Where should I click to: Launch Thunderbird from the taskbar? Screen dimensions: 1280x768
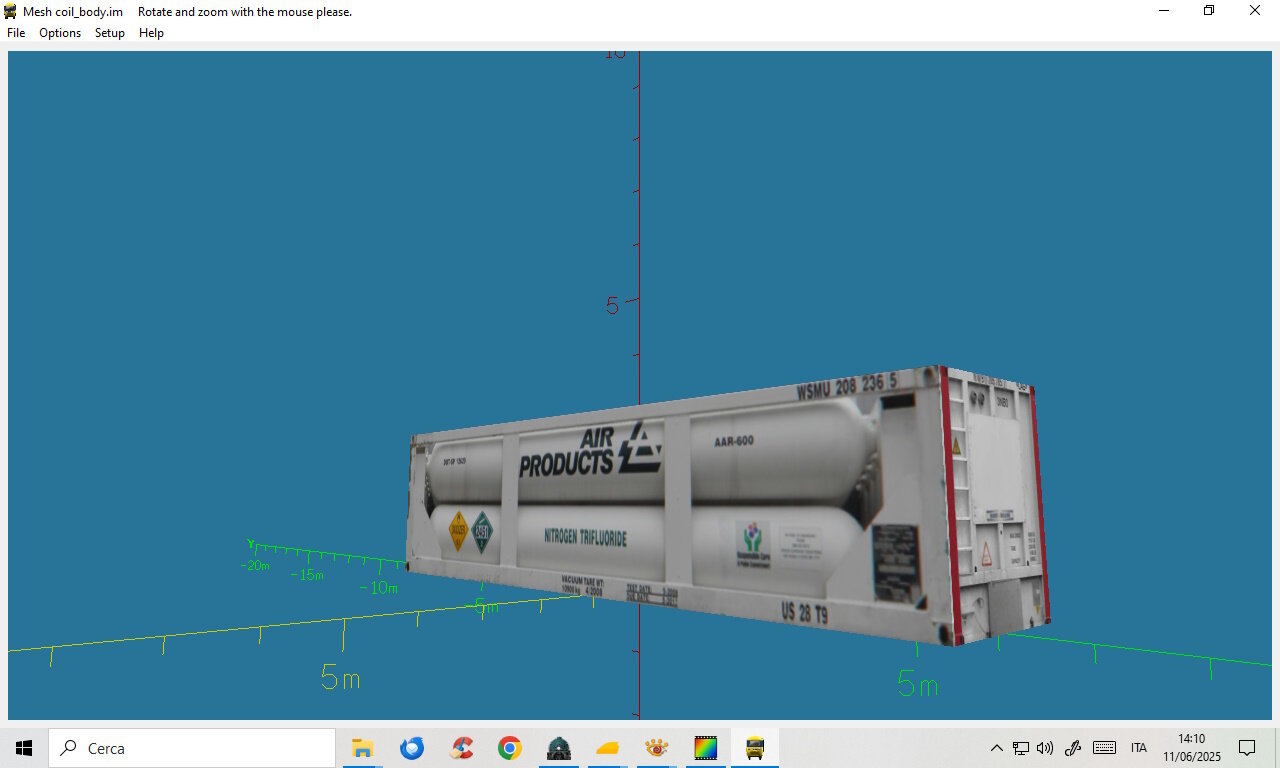pos(412,748)
